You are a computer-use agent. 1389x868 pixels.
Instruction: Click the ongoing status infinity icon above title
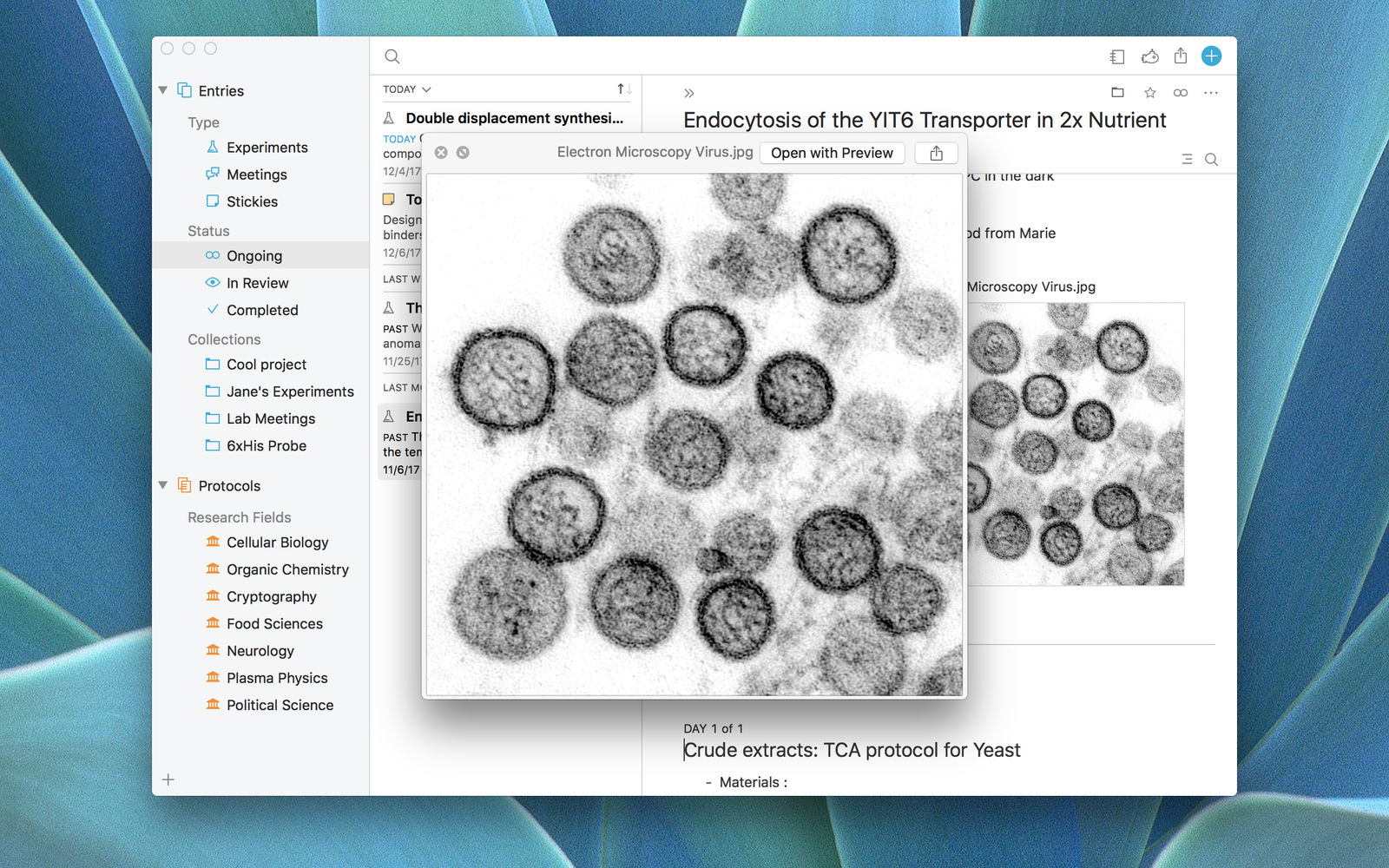pos(1181,93)
